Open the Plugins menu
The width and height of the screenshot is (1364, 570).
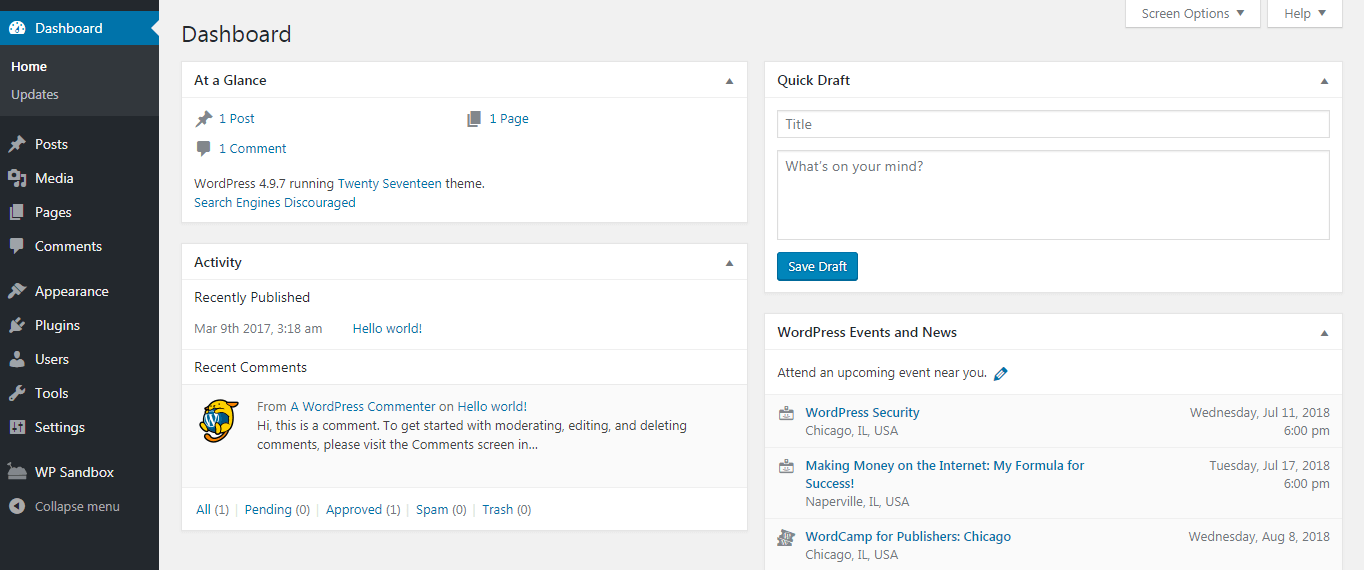pos(79,325)
